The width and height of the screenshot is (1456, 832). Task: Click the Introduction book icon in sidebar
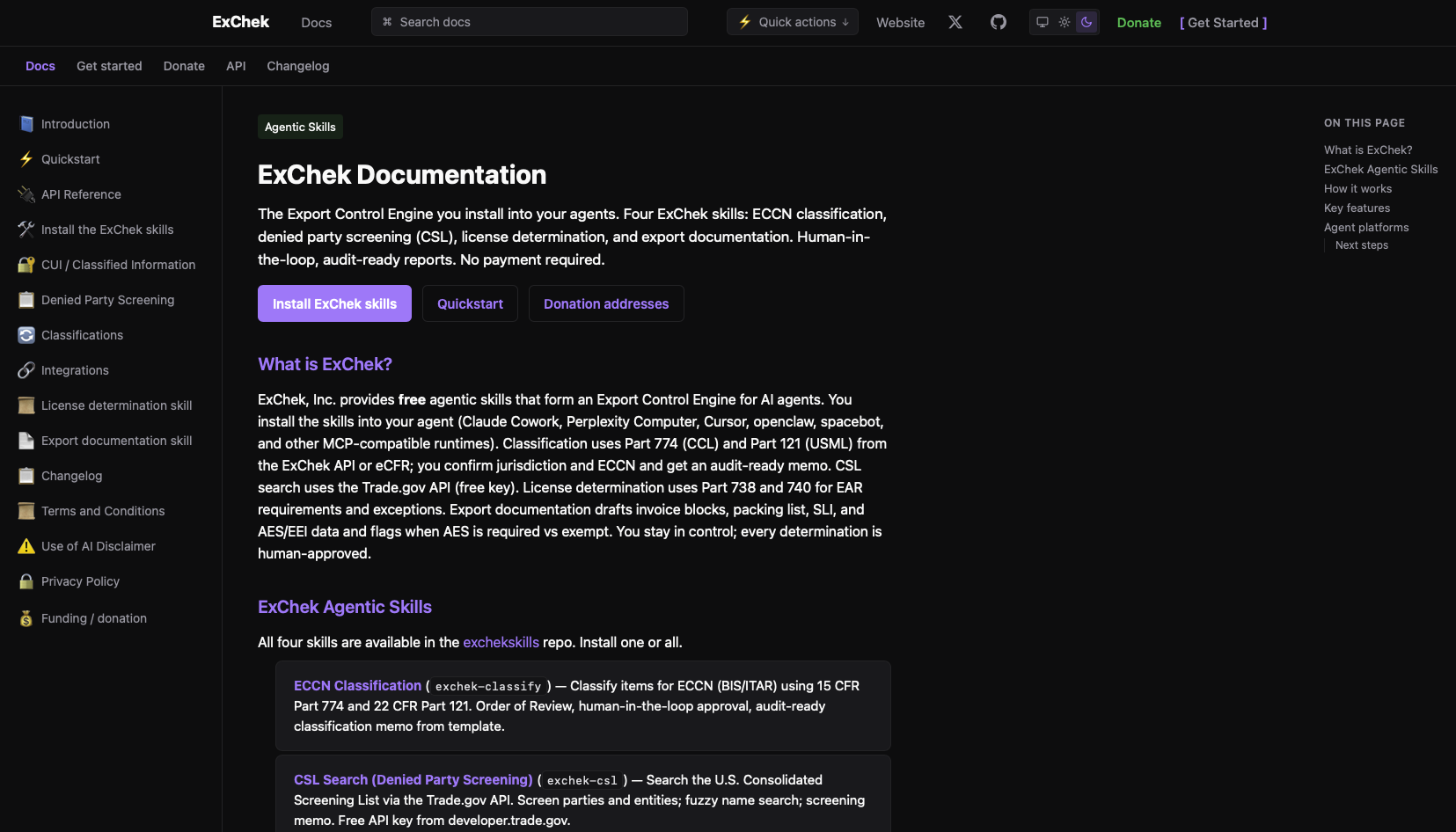(26, 124)
